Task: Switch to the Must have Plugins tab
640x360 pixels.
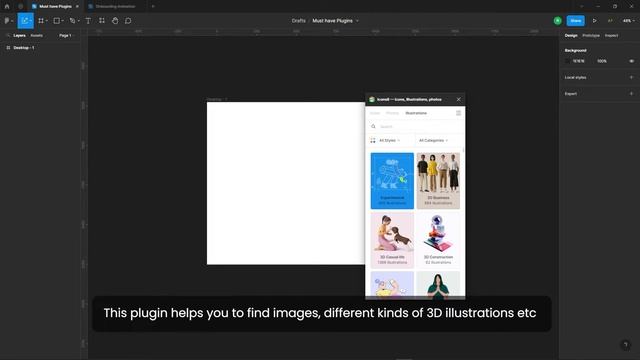Action: [x=55, y=6]
